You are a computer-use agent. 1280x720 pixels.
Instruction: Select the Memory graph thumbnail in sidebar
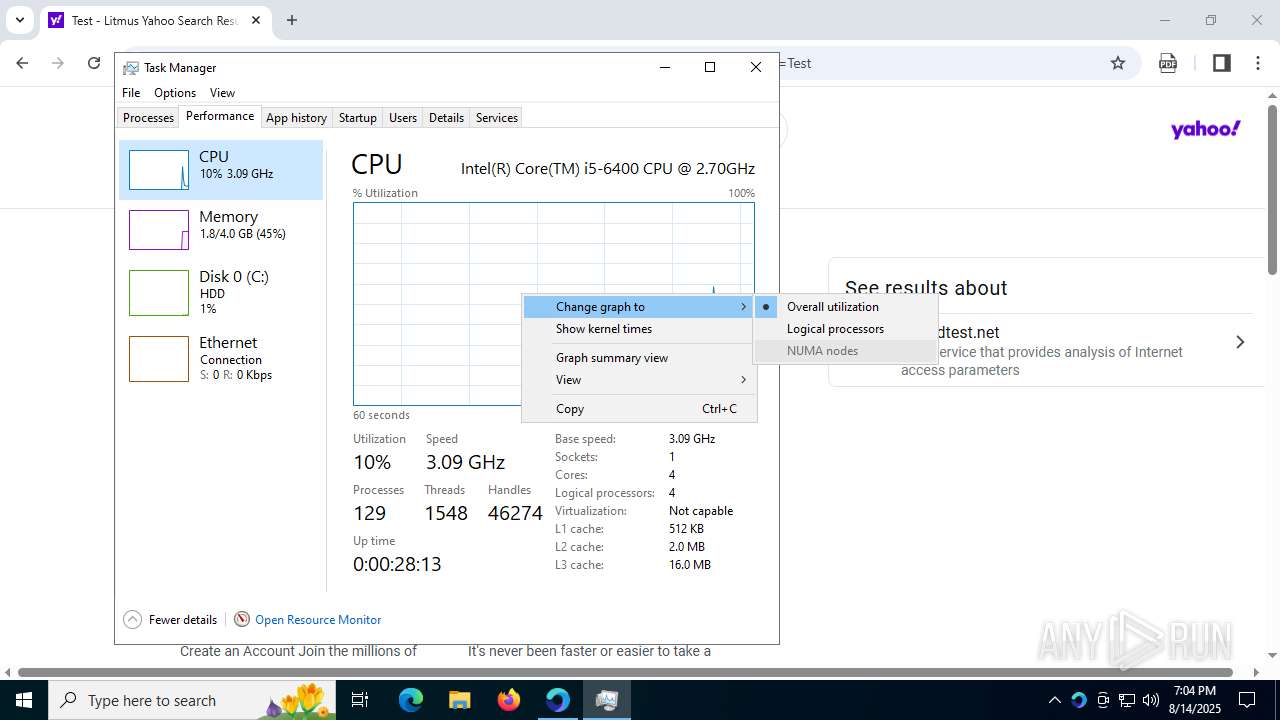pos(159,230)
